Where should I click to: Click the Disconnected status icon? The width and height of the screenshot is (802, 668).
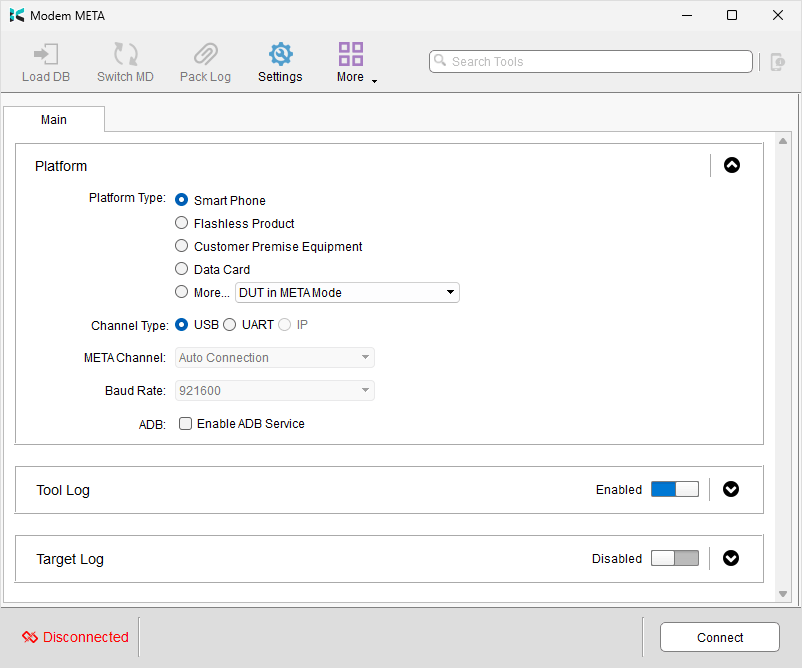30,637
